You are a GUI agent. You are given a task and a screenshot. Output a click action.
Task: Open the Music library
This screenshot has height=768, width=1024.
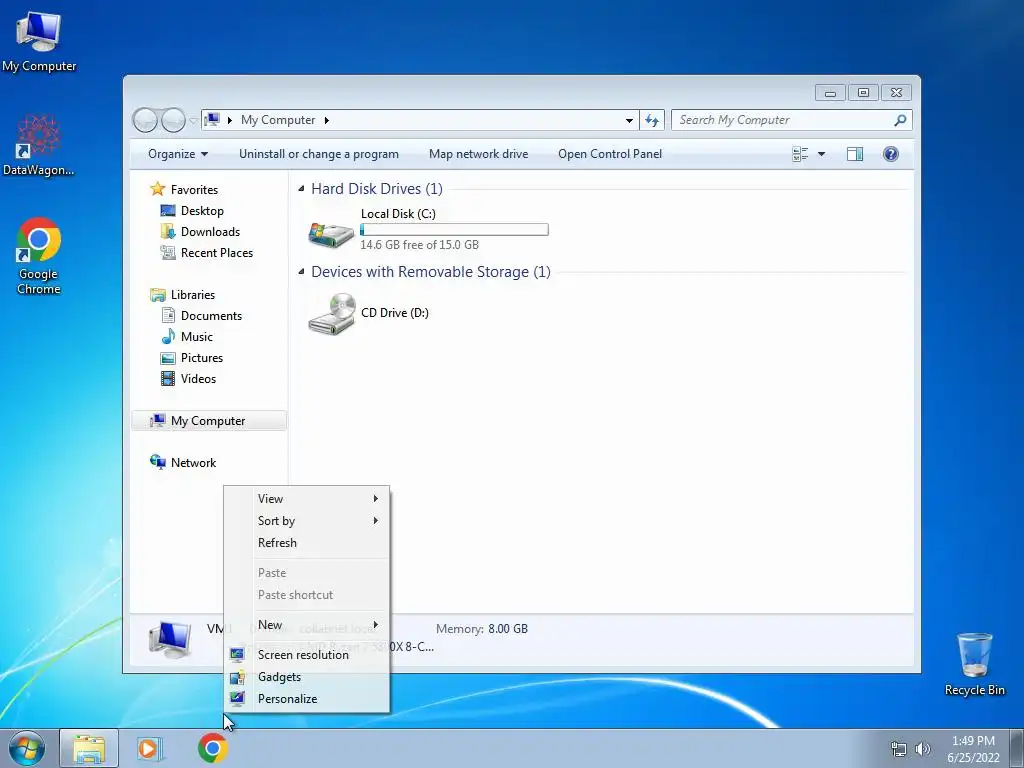pyautogui.click(x=197, y=336)
